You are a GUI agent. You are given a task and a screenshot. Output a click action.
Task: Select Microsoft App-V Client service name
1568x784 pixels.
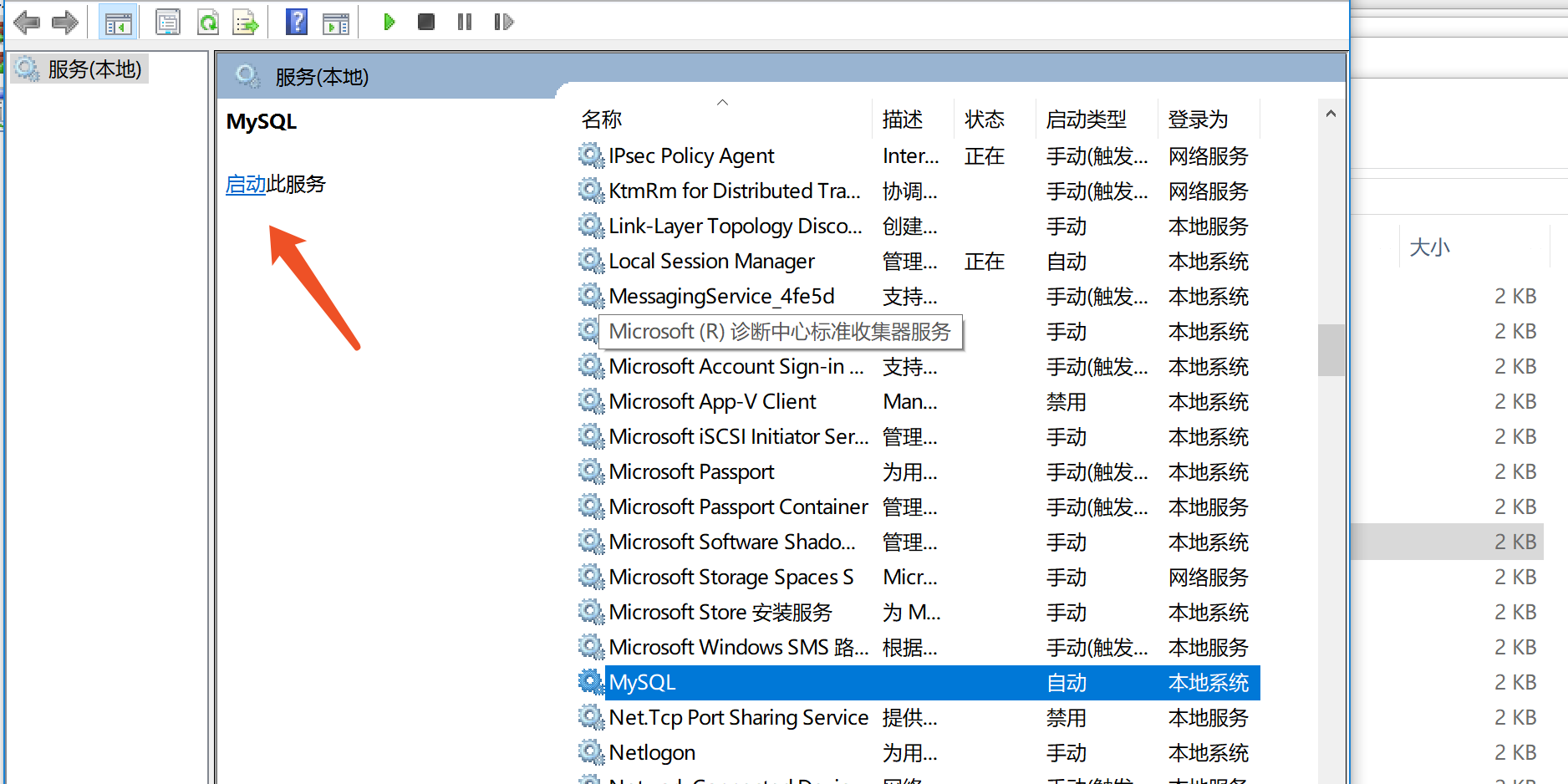712,402
